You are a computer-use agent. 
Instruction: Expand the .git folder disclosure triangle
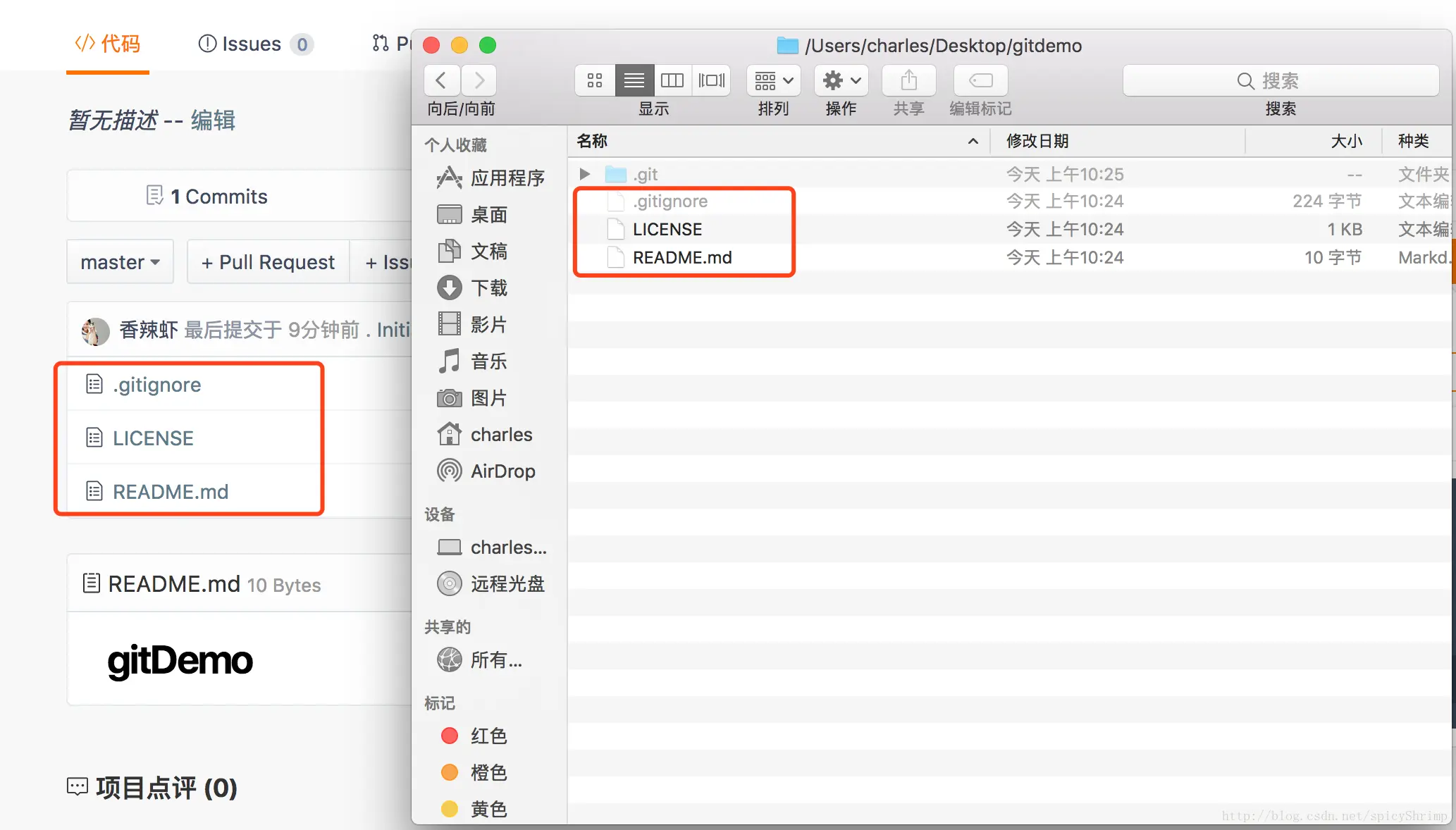pos(584,173)
